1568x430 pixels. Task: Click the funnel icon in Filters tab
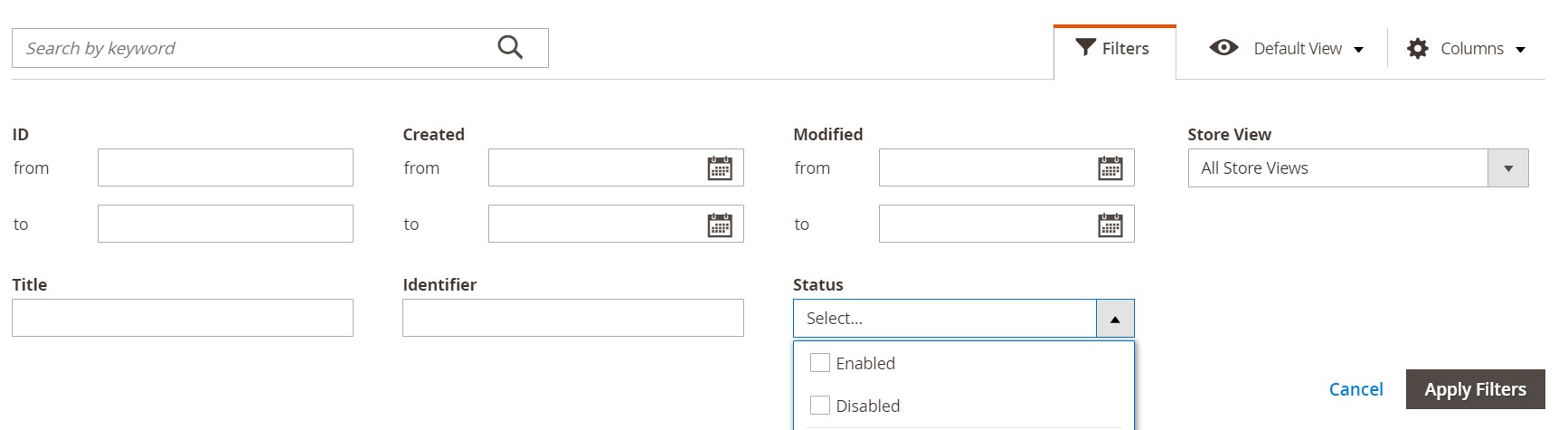[1085, 47]
